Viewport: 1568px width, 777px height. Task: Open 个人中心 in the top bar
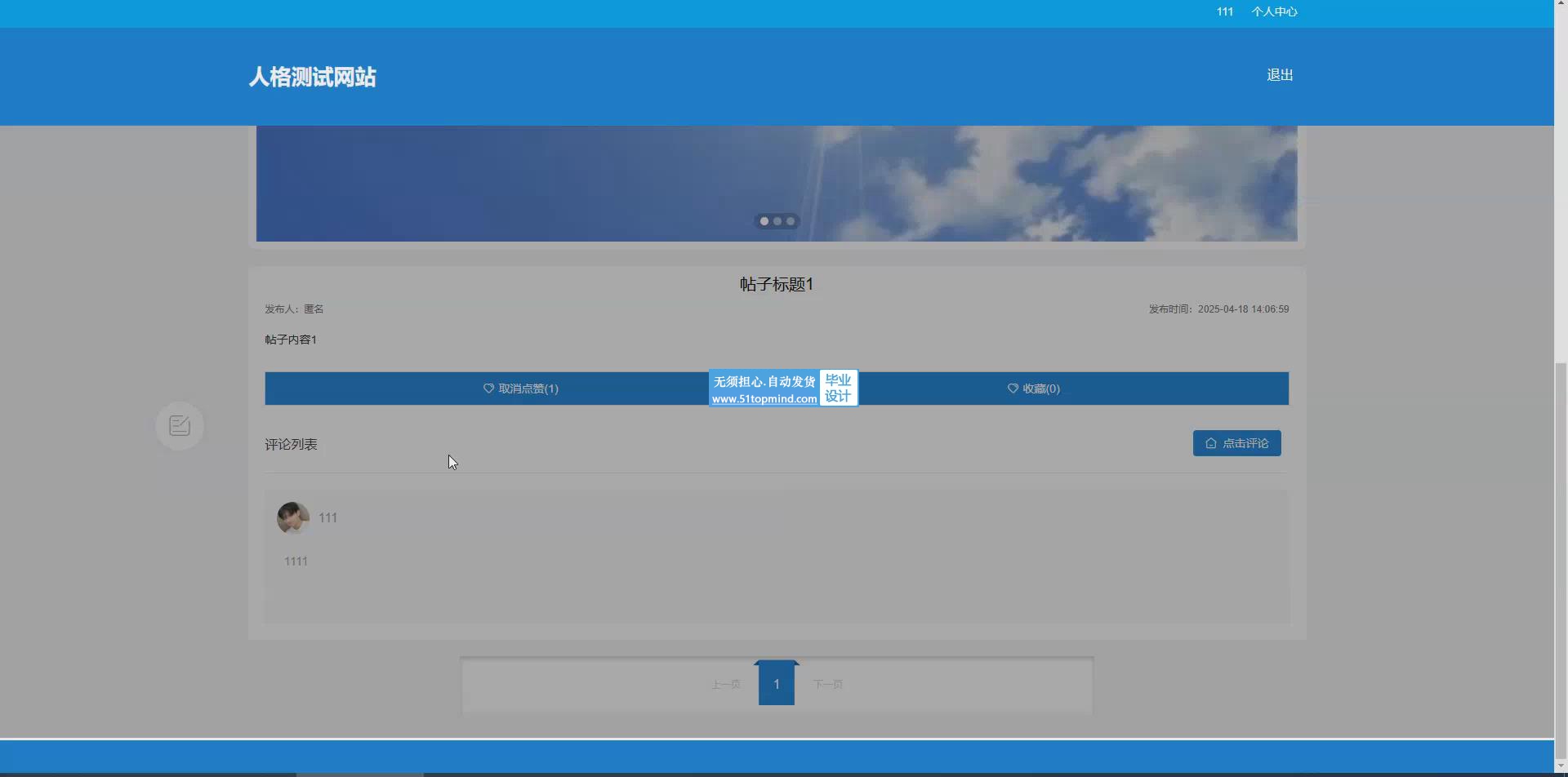click(x=1274, y=11)
